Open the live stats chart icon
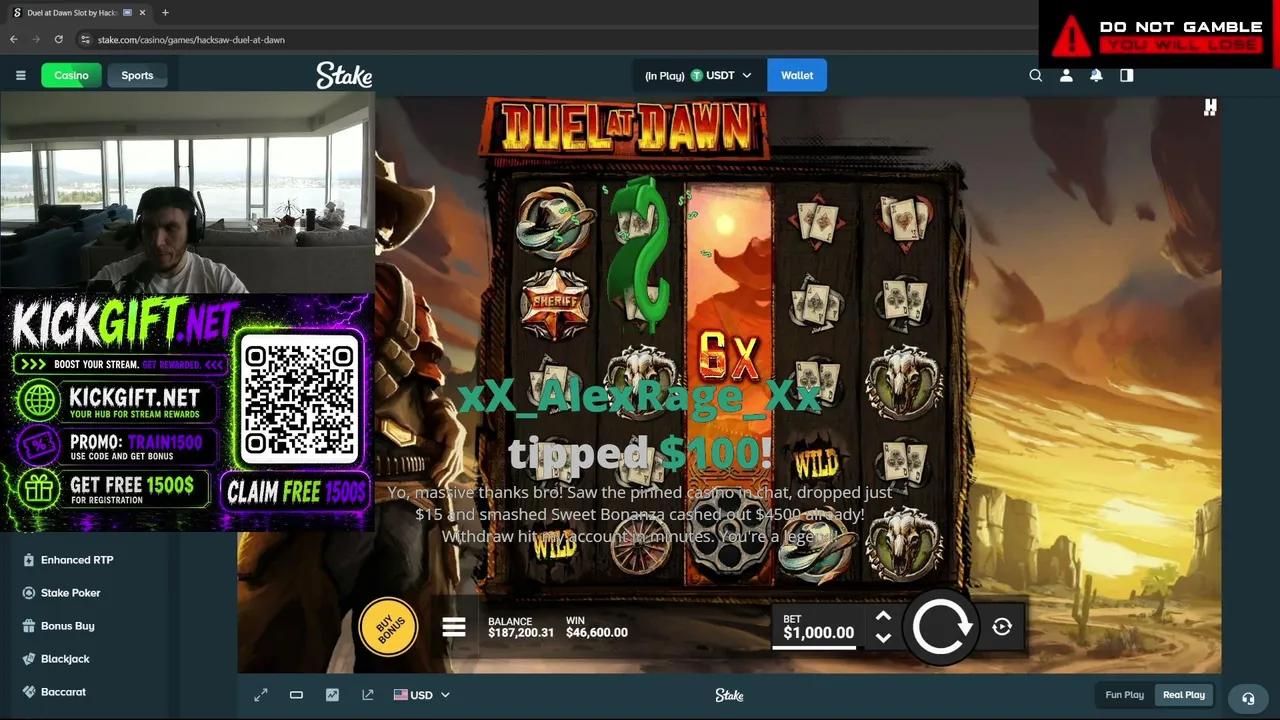The width and height of the screenshot is (1280, 720). (332, 695)
